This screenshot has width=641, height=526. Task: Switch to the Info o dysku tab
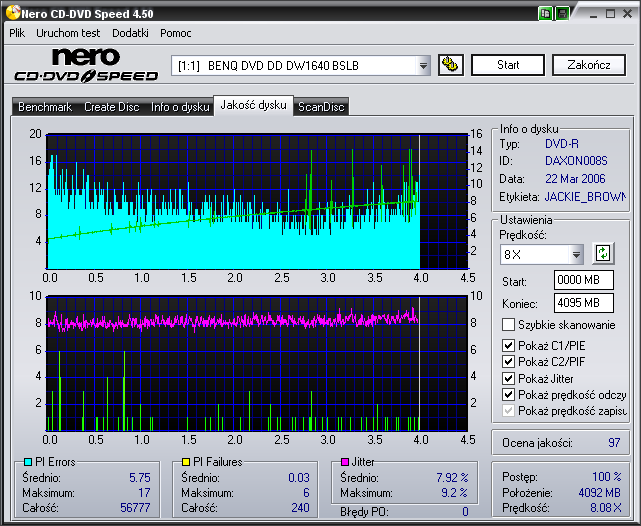tap(180, 107)
